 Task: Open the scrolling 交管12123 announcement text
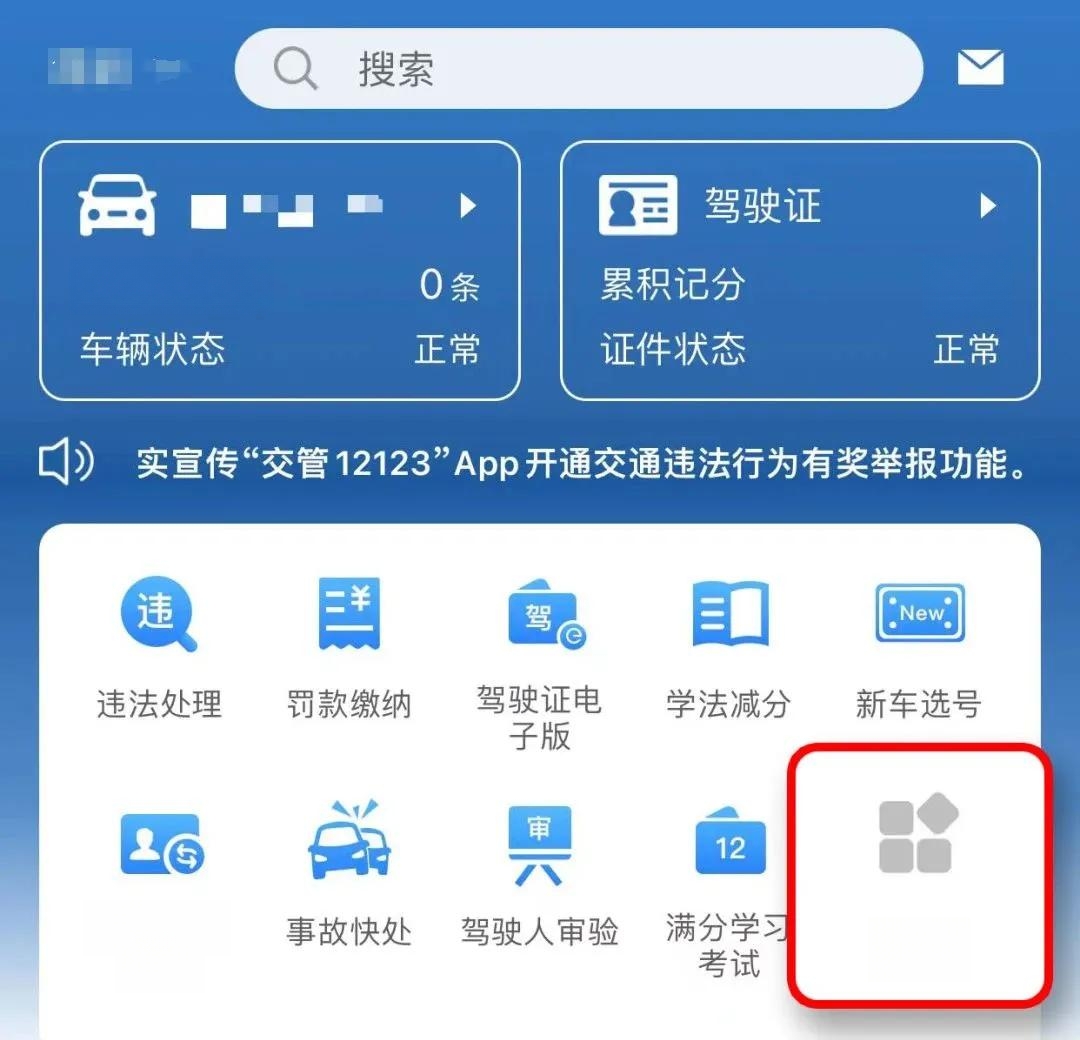pyautogui.click(x=582, y=462)
